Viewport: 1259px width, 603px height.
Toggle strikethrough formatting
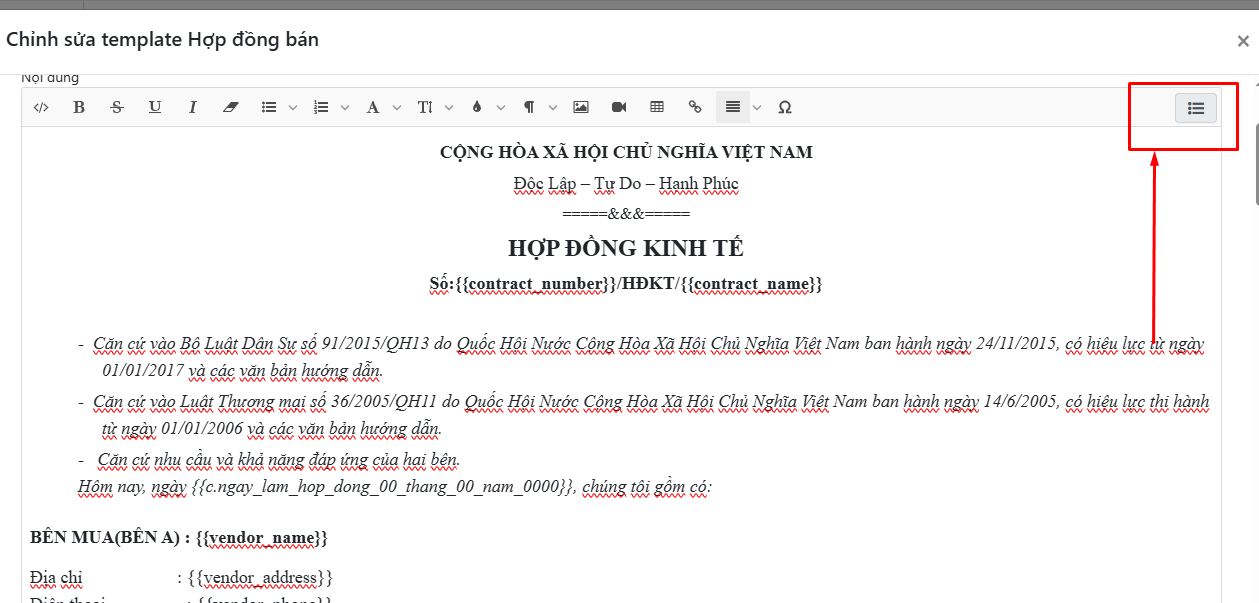coord(117,107)
